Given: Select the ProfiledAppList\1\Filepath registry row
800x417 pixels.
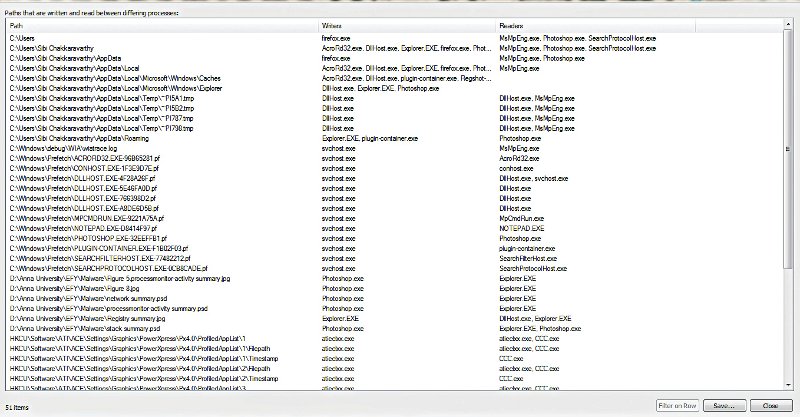Looking at the screenshot, I should click(x=394, y=349).
